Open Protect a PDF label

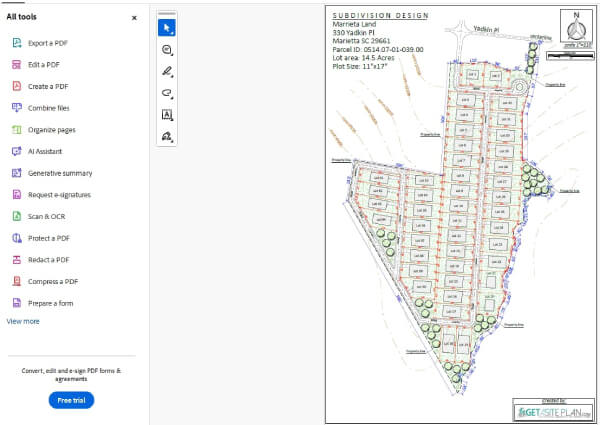coord(49,238)
